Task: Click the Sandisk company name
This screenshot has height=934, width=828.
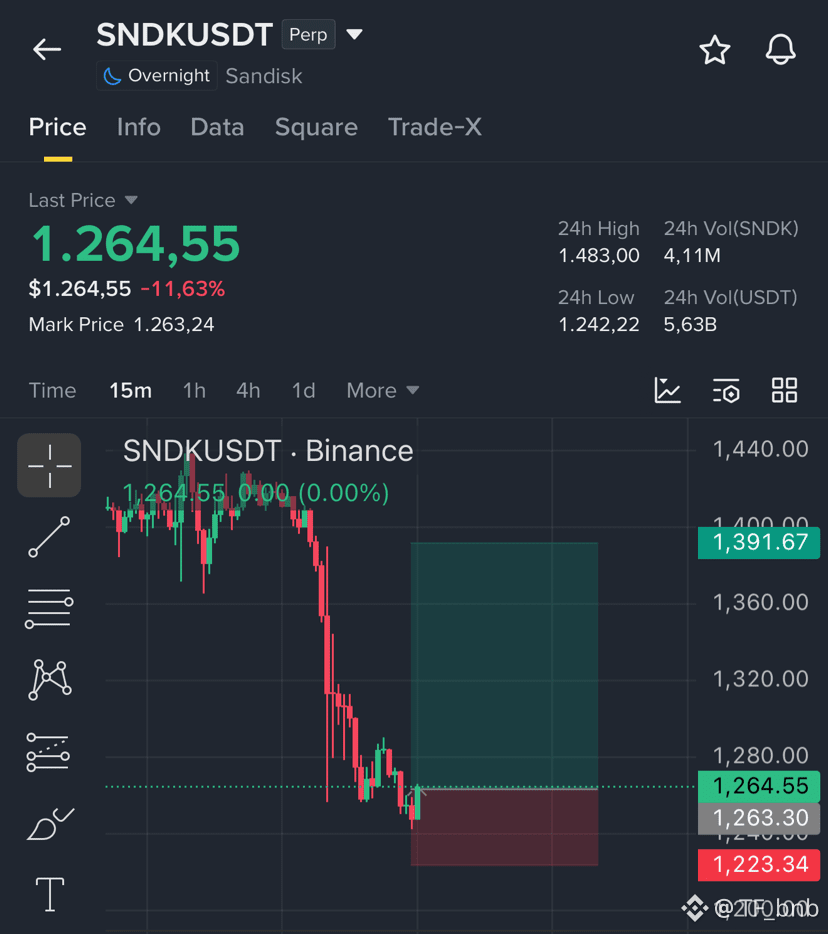Action: (264, 76)
